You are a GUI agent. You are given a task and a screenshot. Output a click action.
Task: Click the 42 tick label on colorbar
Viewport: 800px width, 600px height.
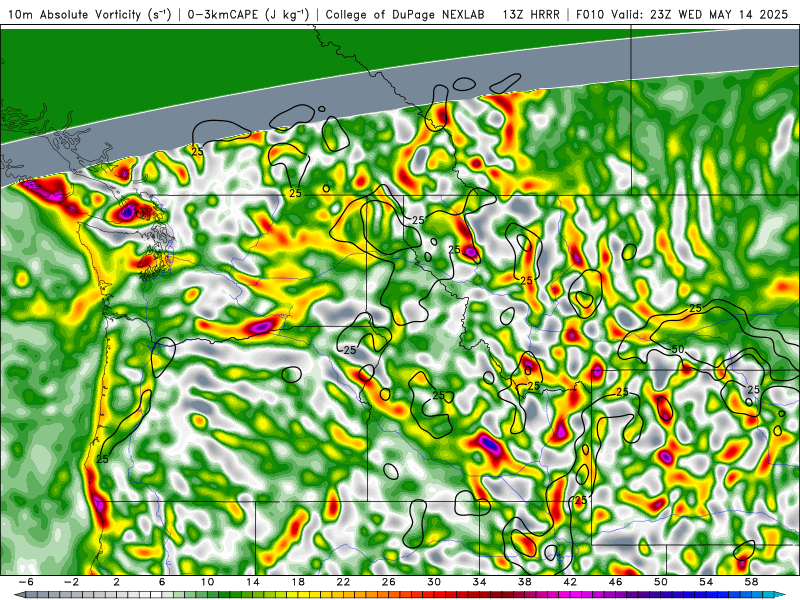[570, 582]
